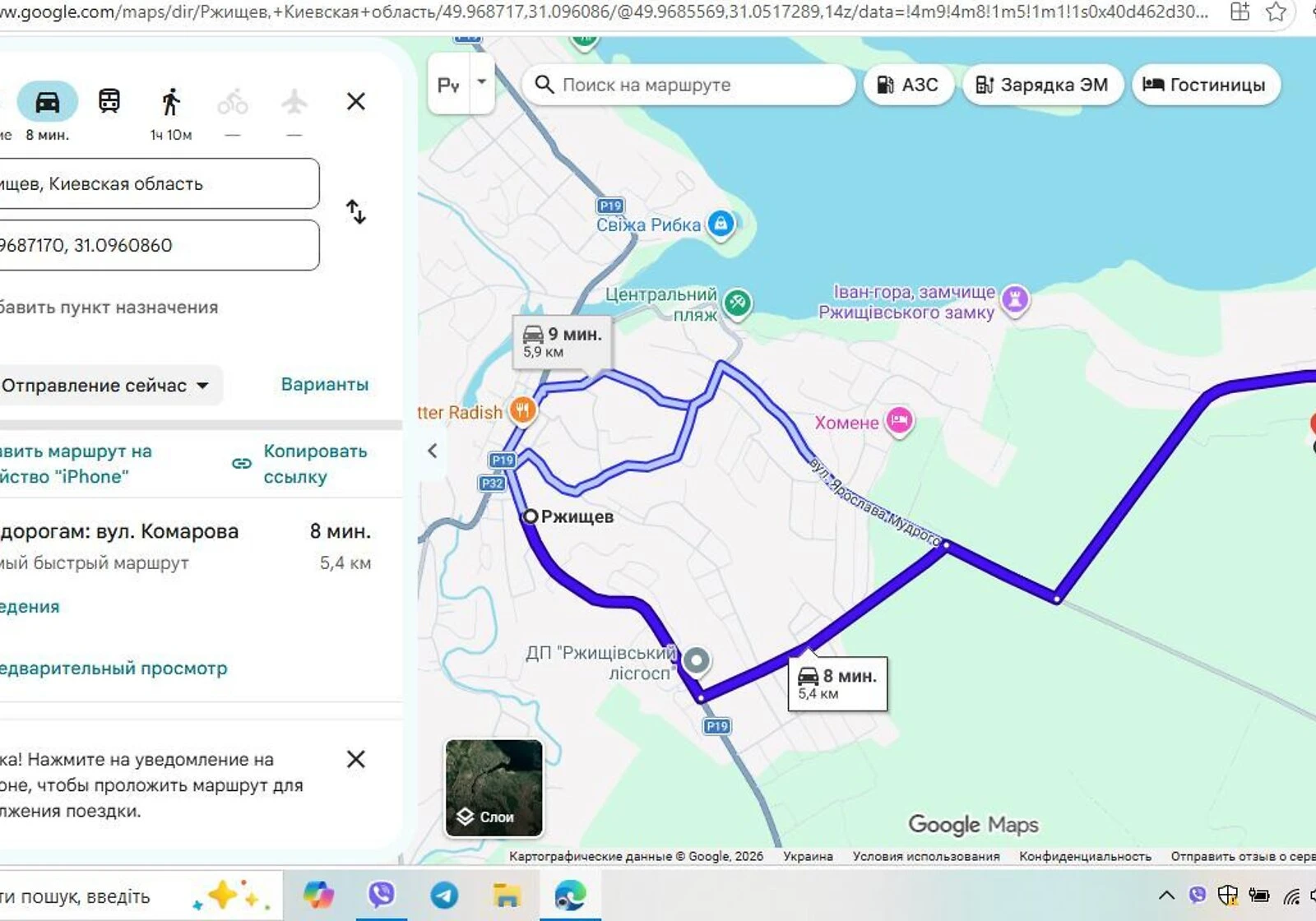Select the flight travel mode icon

coord(294,102)
